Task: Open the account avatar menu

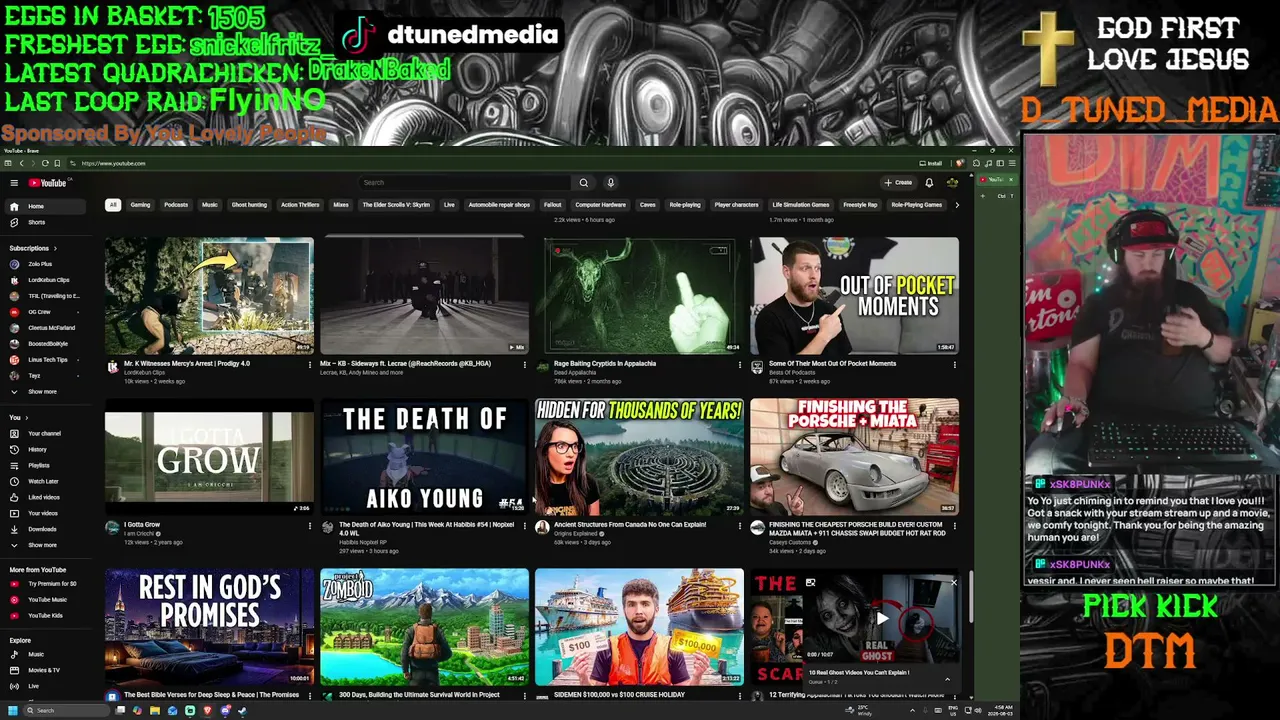Action: click(952, 183)
